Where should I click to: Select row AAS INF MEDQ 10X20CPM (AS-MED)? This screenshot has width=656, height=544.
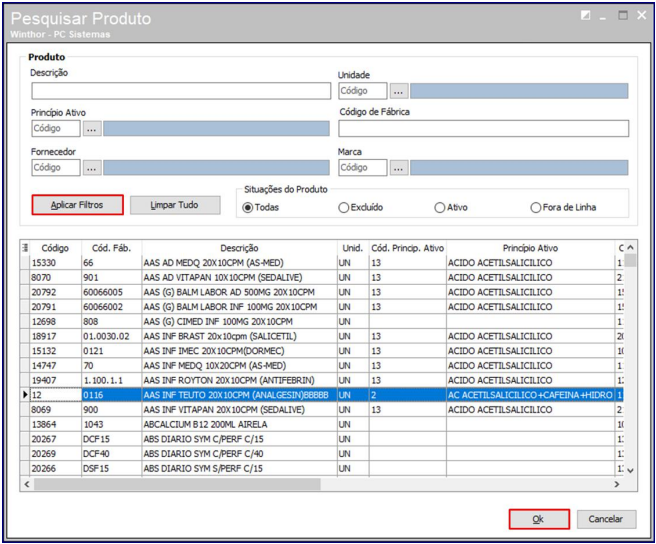pos(322,365)
